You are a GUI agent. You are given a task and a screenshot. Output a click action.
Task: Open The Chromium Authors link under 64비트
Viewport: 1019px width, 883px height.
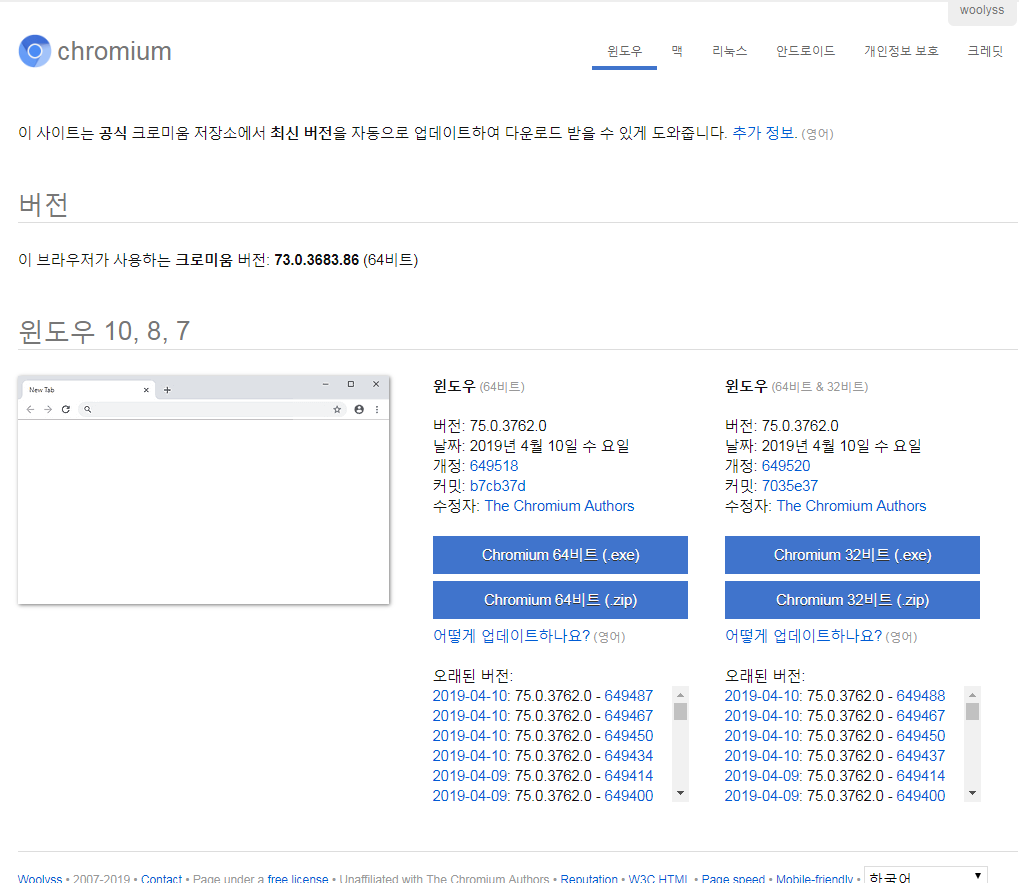559,506
